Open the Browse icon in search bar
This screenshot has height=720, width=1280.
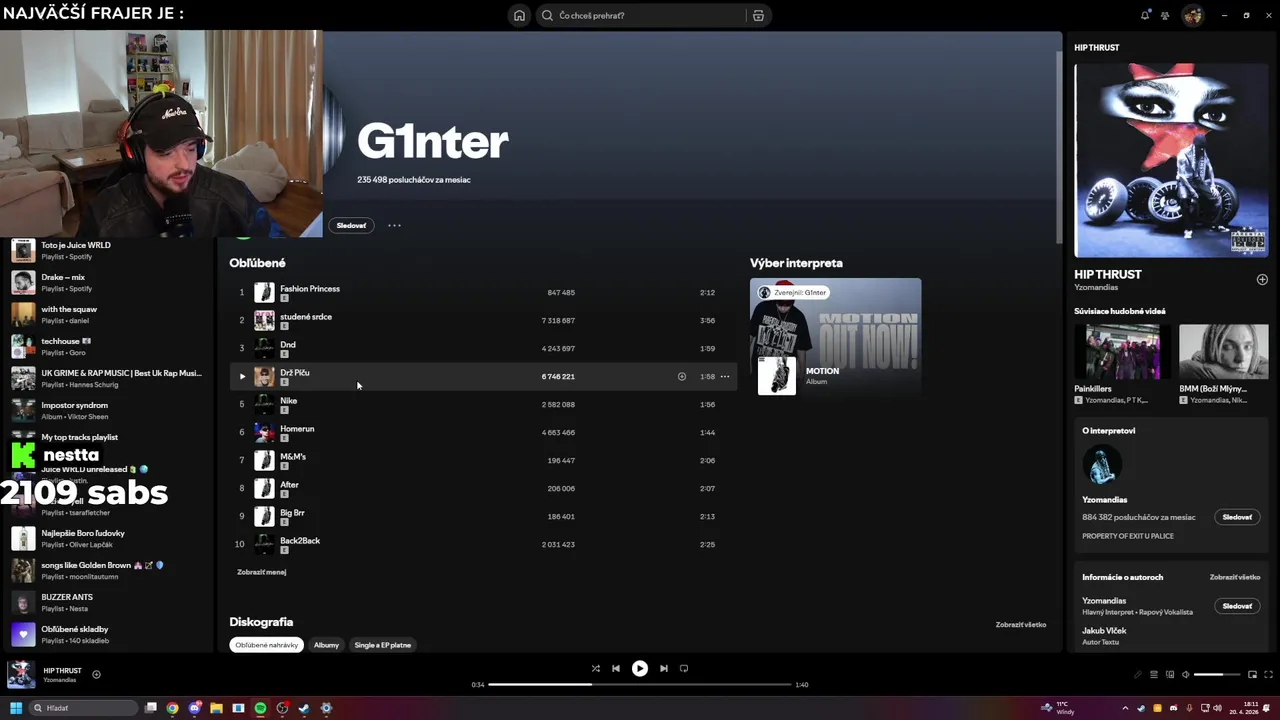pos(758,16)
